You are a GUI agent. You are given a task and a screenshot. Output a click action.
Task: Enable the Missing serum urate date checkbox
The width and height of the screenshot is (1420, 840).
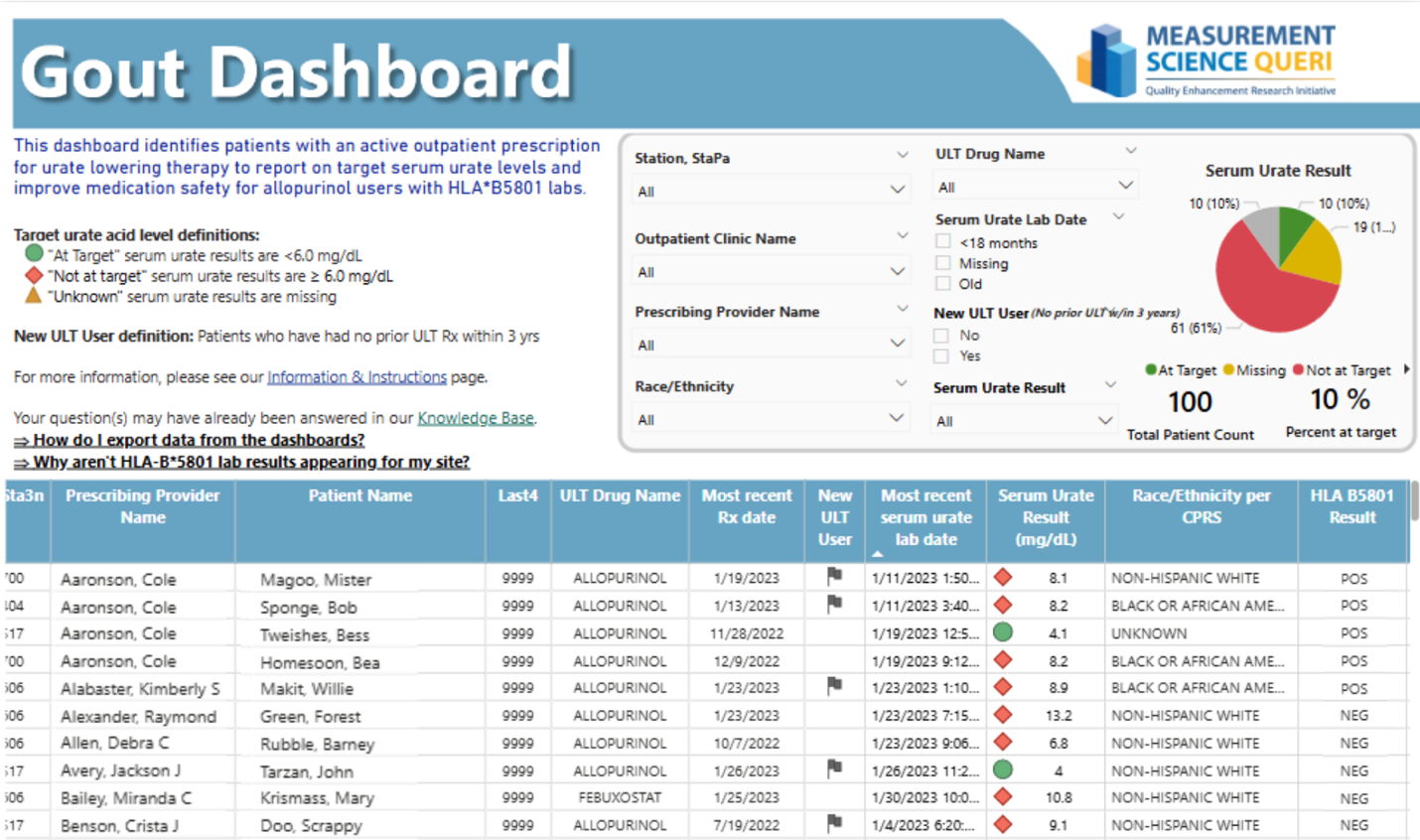click(942, 262)
